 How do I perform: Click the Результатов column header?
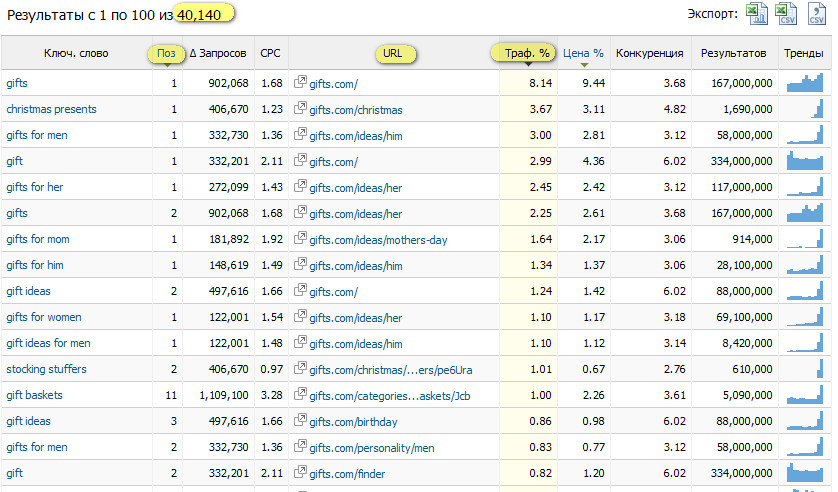click(x=733, y=53)
